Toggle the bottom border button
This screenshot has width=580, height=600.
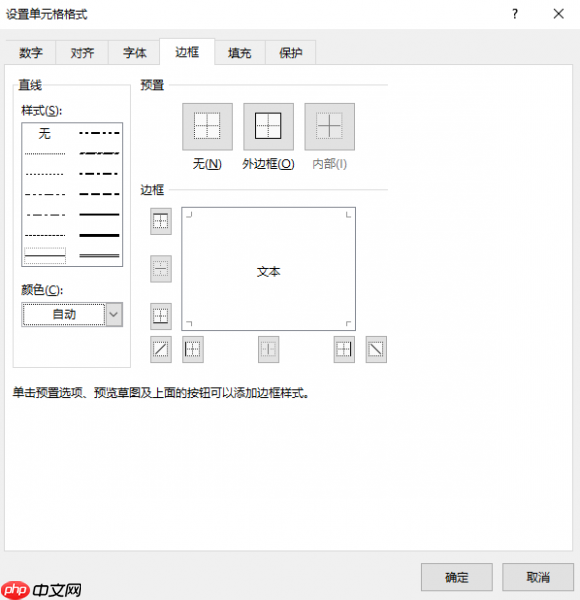[161, 316]
